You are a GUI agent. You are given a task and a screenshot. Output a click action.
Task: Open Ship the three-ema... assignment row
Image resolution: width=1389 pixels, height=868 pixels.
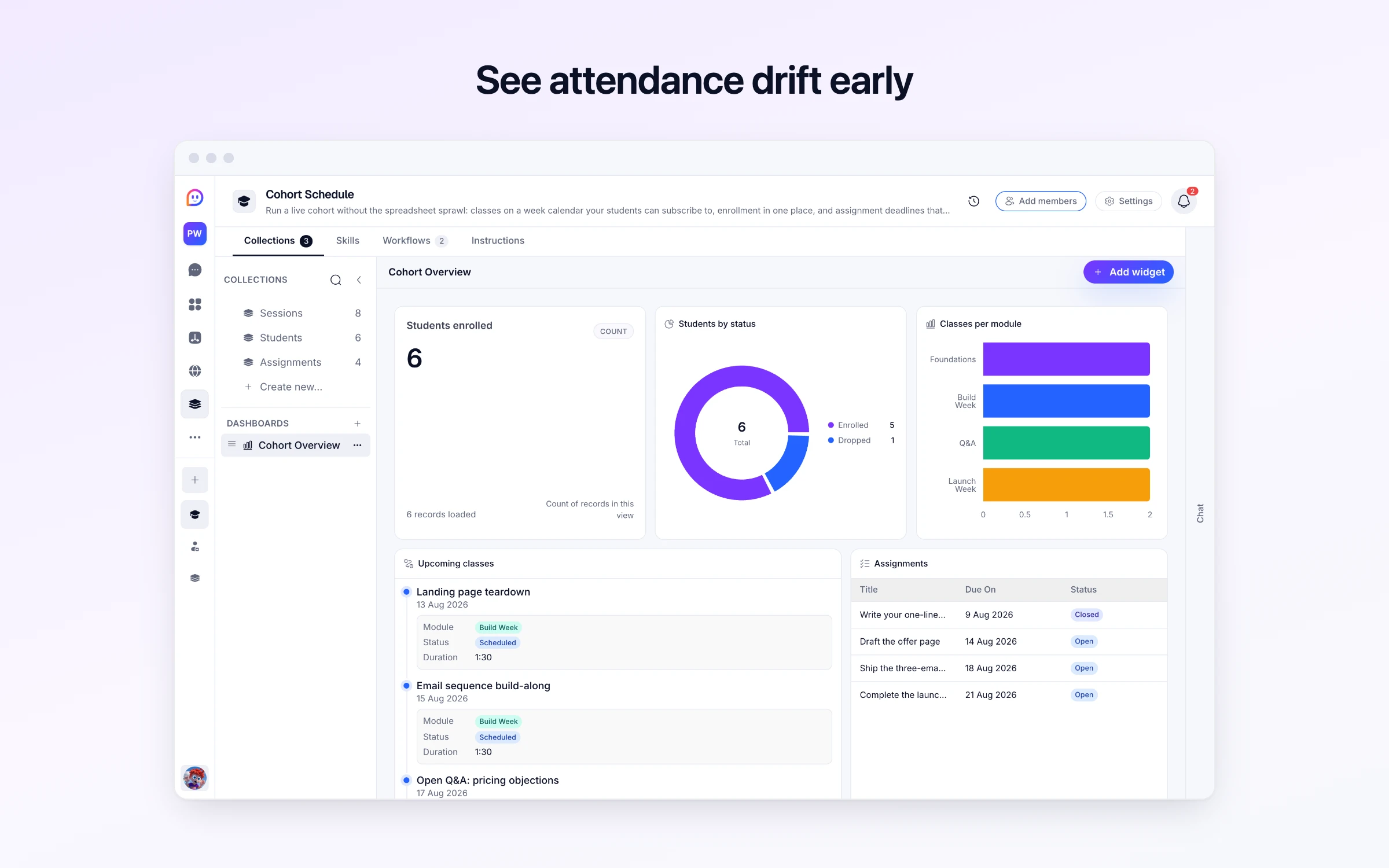point(1009,668)
